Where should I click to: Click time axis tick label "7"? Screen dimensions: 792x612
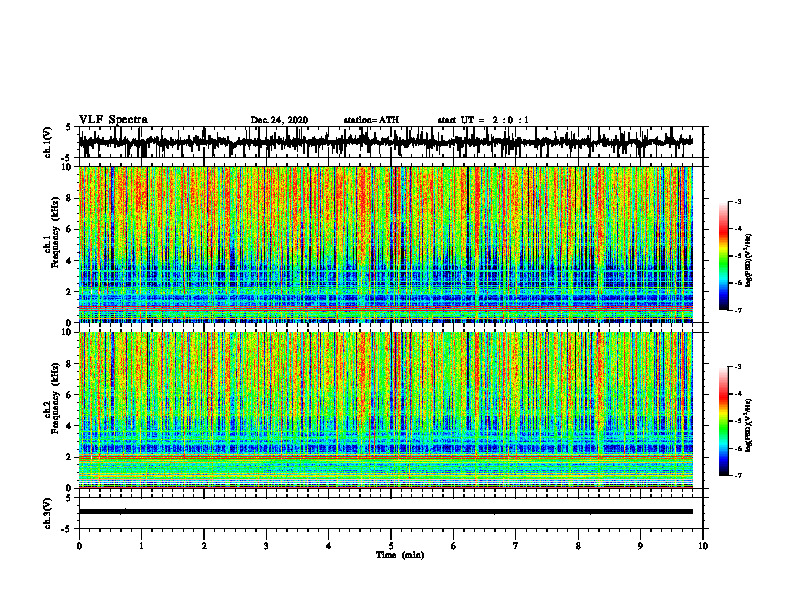[516, 546]
